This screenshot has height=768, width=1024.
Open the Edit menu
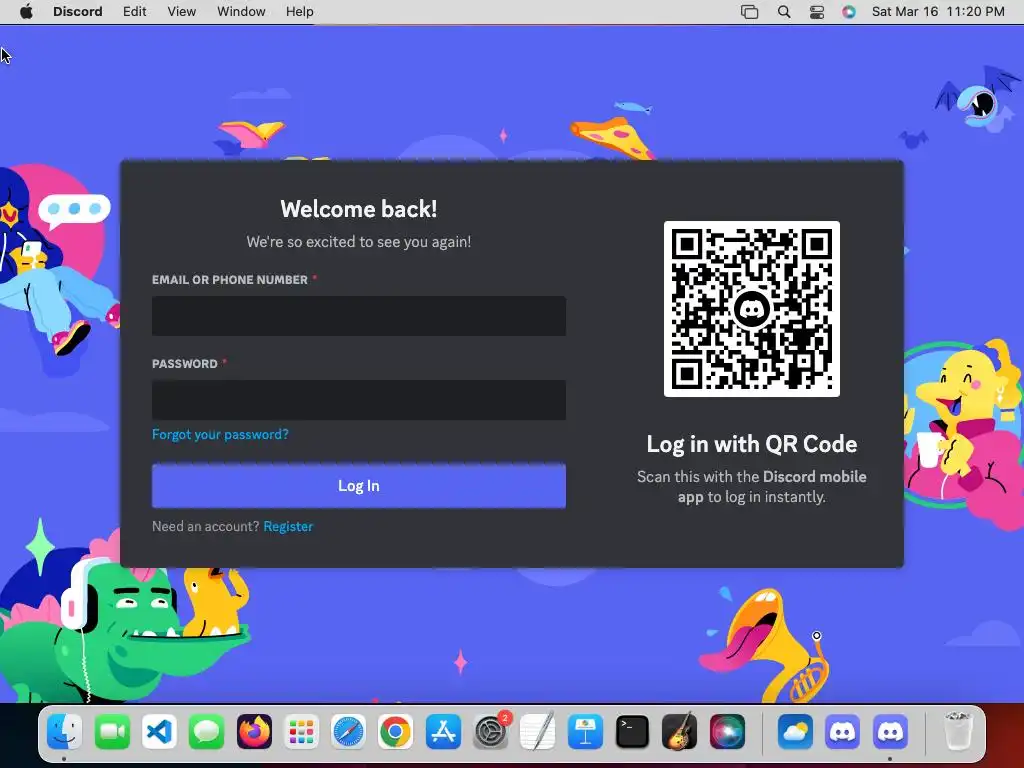pyautogui.click(x=135, y=12)
